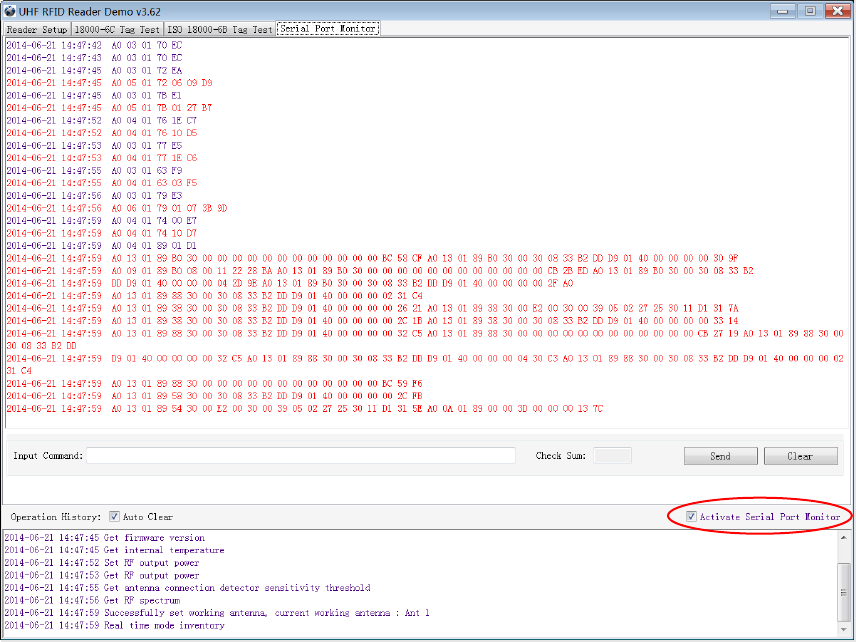The image size is (856, 642).
Task: Click the Input Command text field
Action: (301, 455)
